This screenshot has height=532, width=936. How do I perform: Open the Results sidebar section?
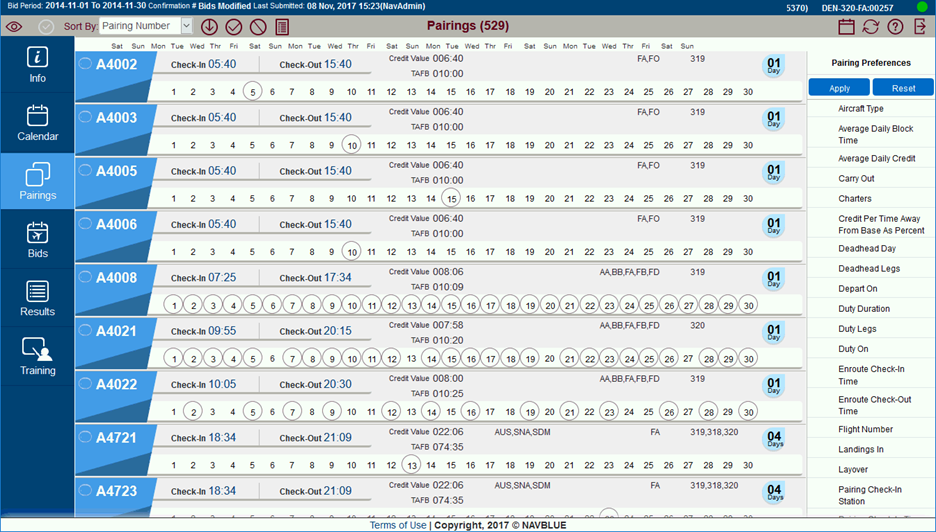37,298
